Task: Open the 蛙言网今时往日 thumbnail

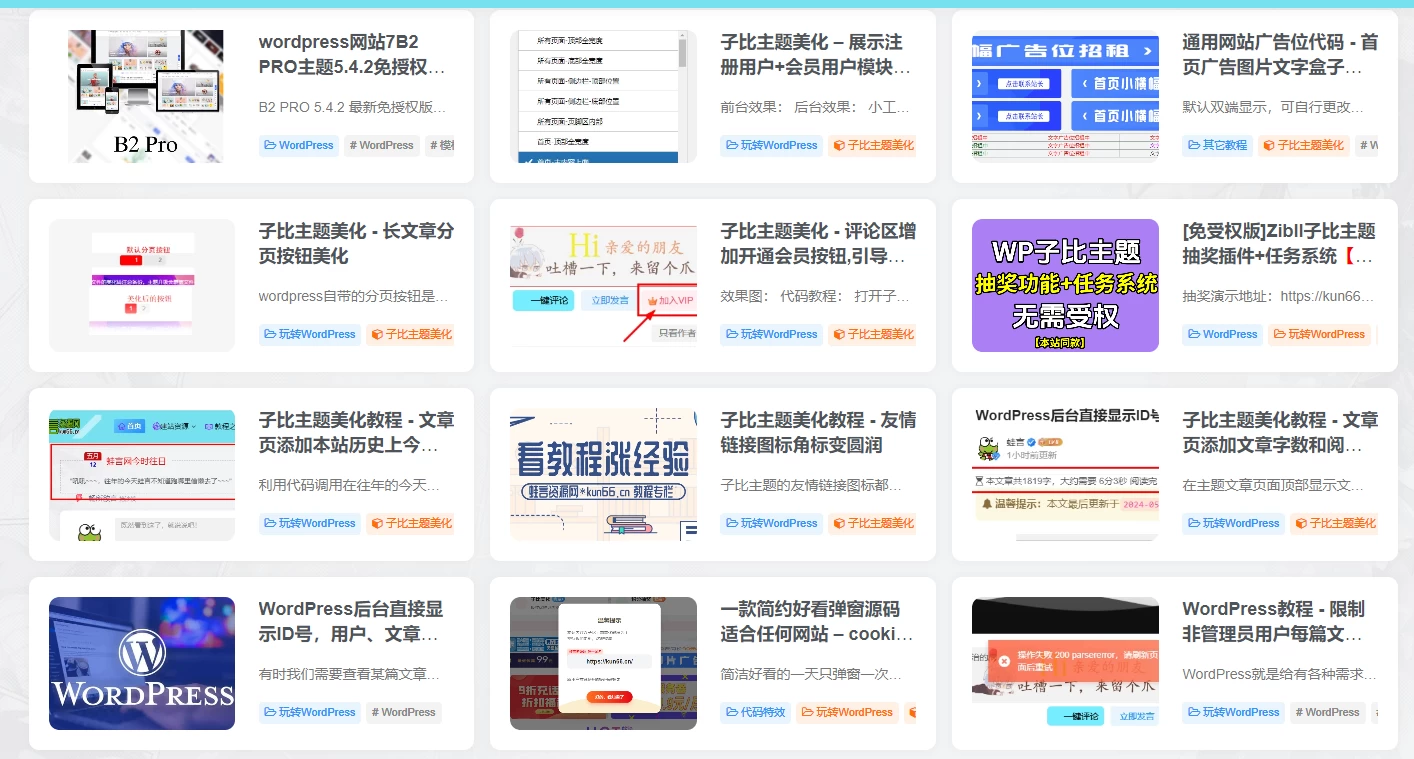Action: click(142, 474)
